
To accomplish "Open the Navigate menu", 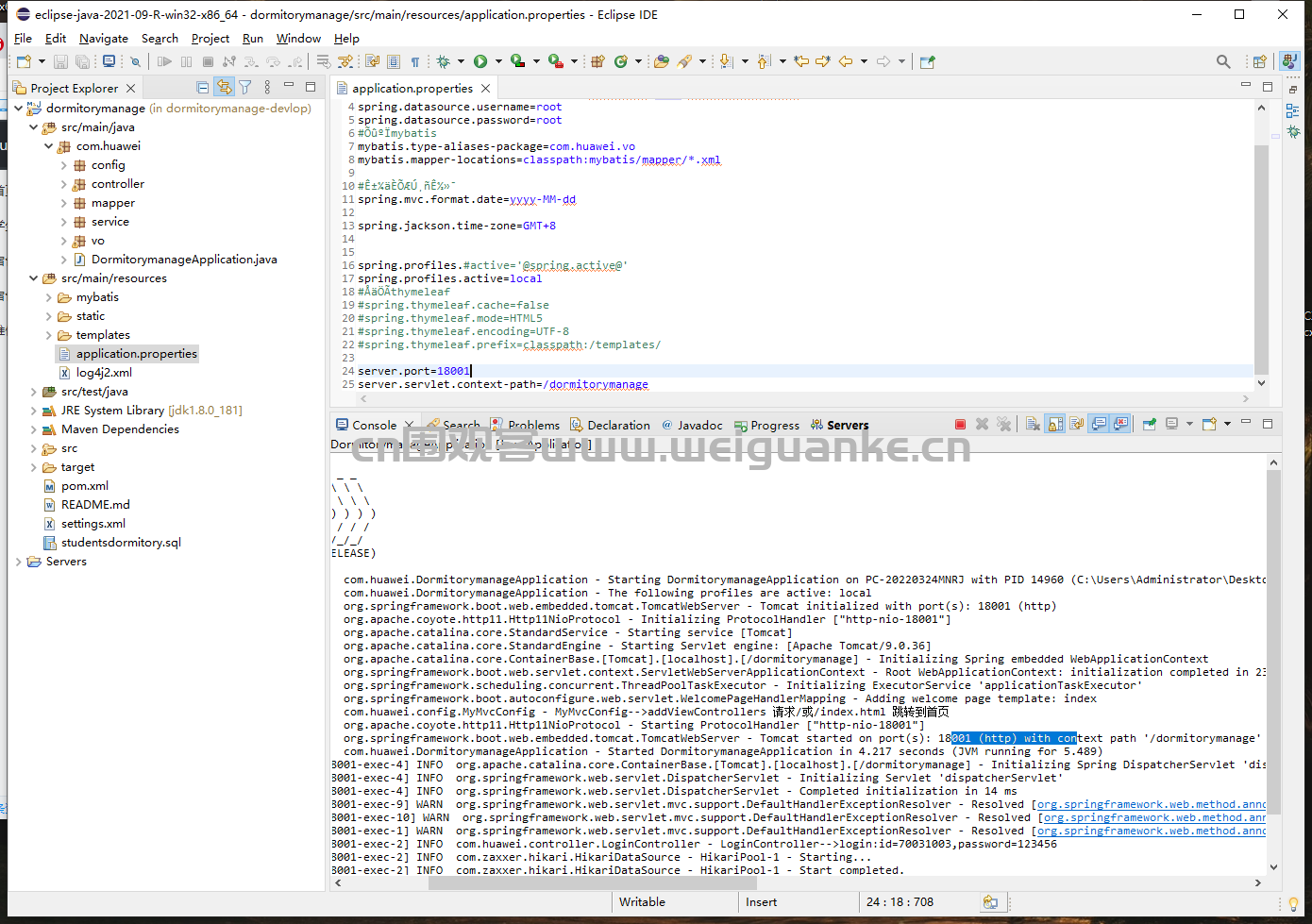I will pos(104,38).
